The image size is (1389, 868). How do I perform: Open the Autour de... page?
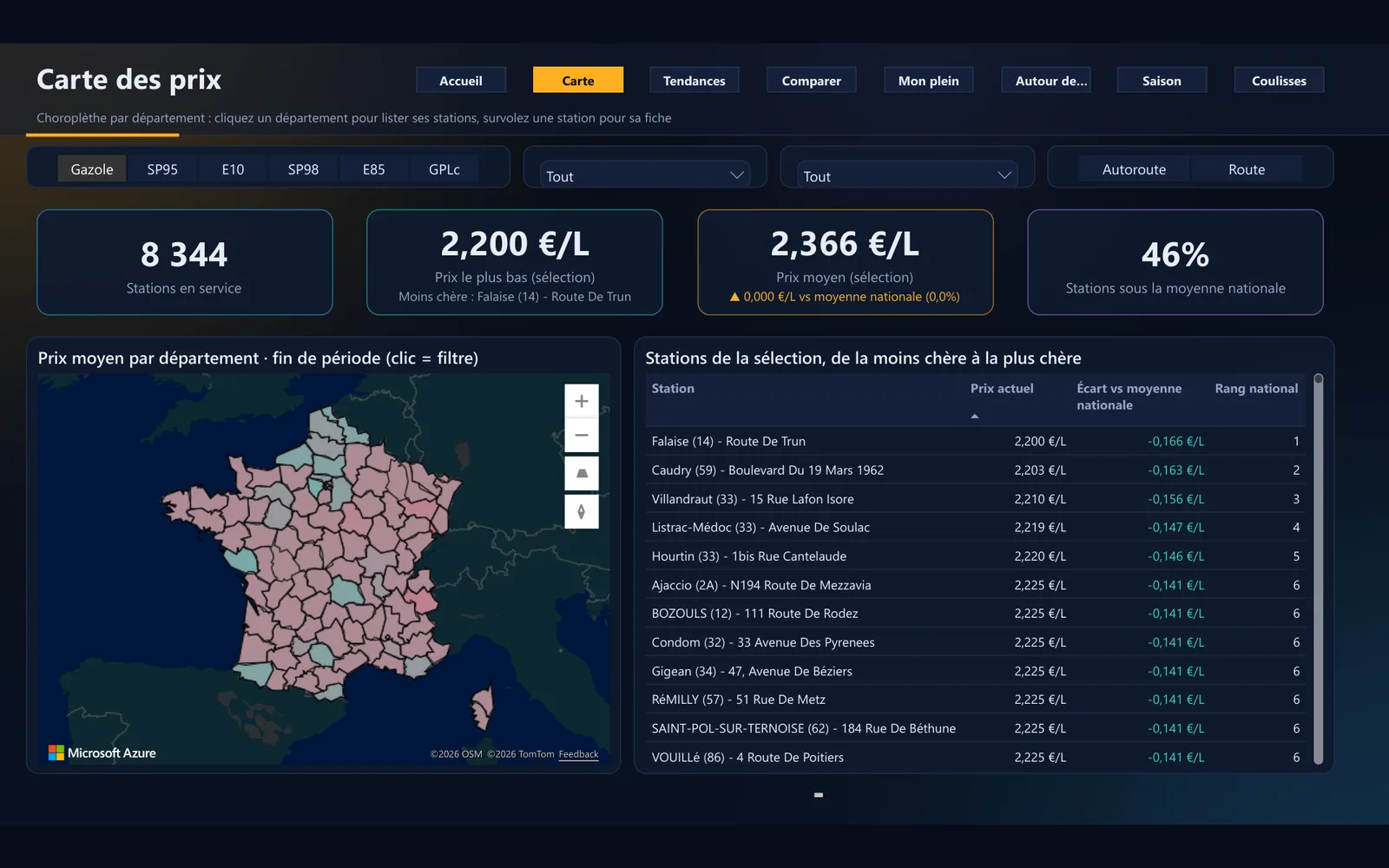(x=1046, y=80)
